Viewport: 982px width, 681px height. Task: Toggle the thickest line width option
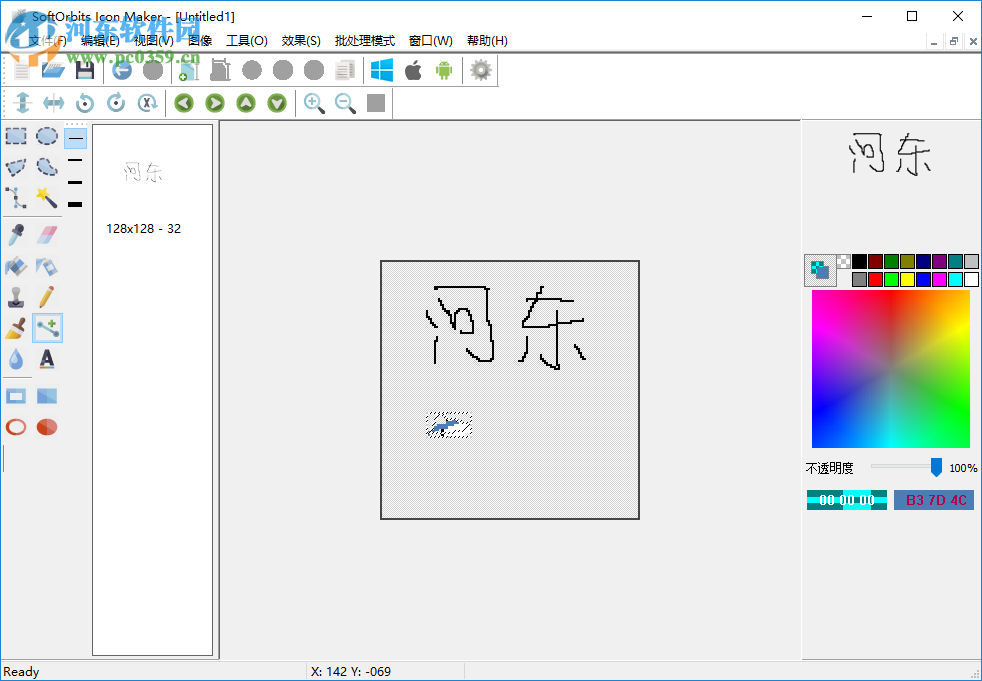pos(74,203)
